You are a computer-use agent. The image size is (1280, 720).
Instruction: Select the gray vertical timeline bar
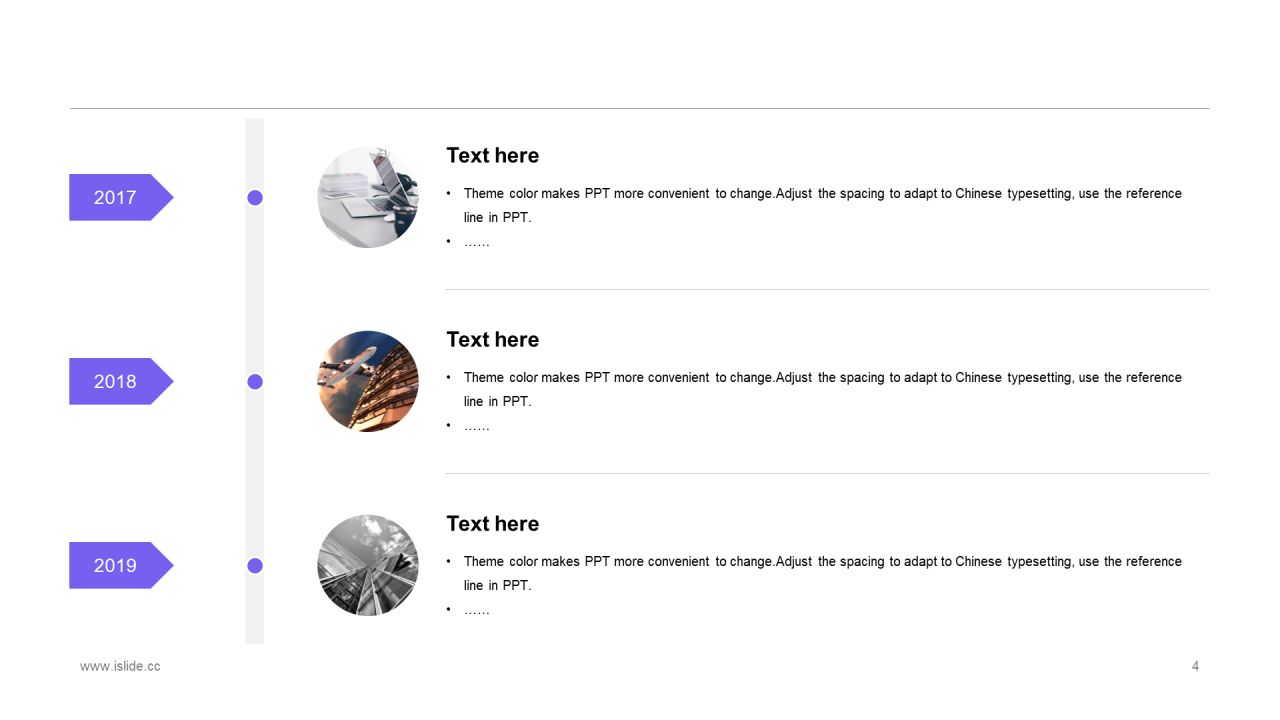point(255,381)
